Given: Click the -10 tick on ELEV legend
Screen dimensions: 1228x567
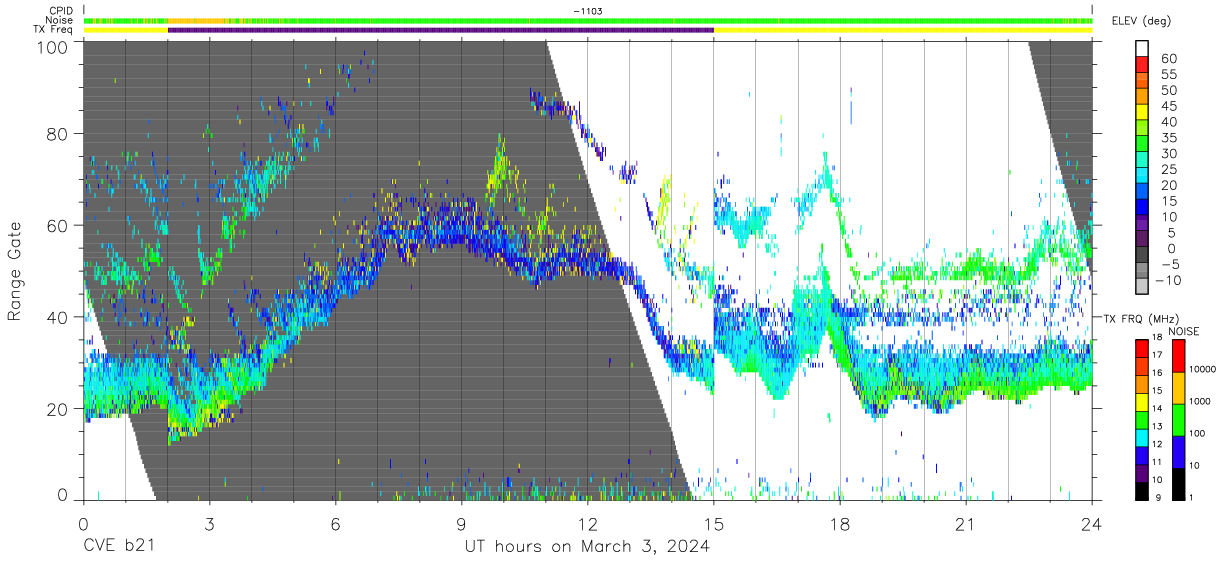Looking at the screenshot, I should 1168,280.
